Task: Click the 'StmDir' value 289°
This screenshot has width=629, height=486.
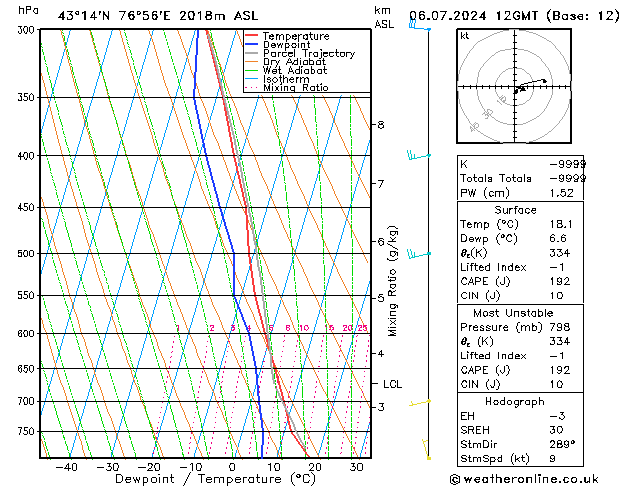Action: click(x=562, y=444)
